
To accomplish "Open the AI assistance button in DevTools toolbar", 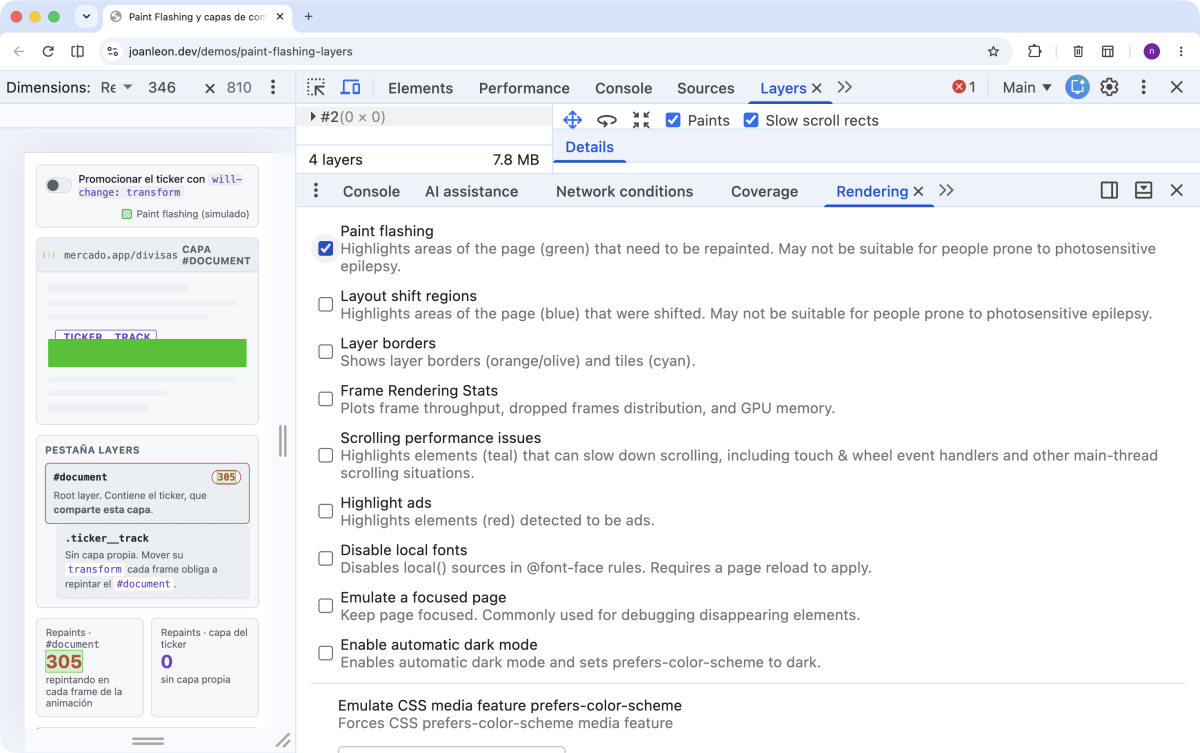I will click(x=1077, y=88).
